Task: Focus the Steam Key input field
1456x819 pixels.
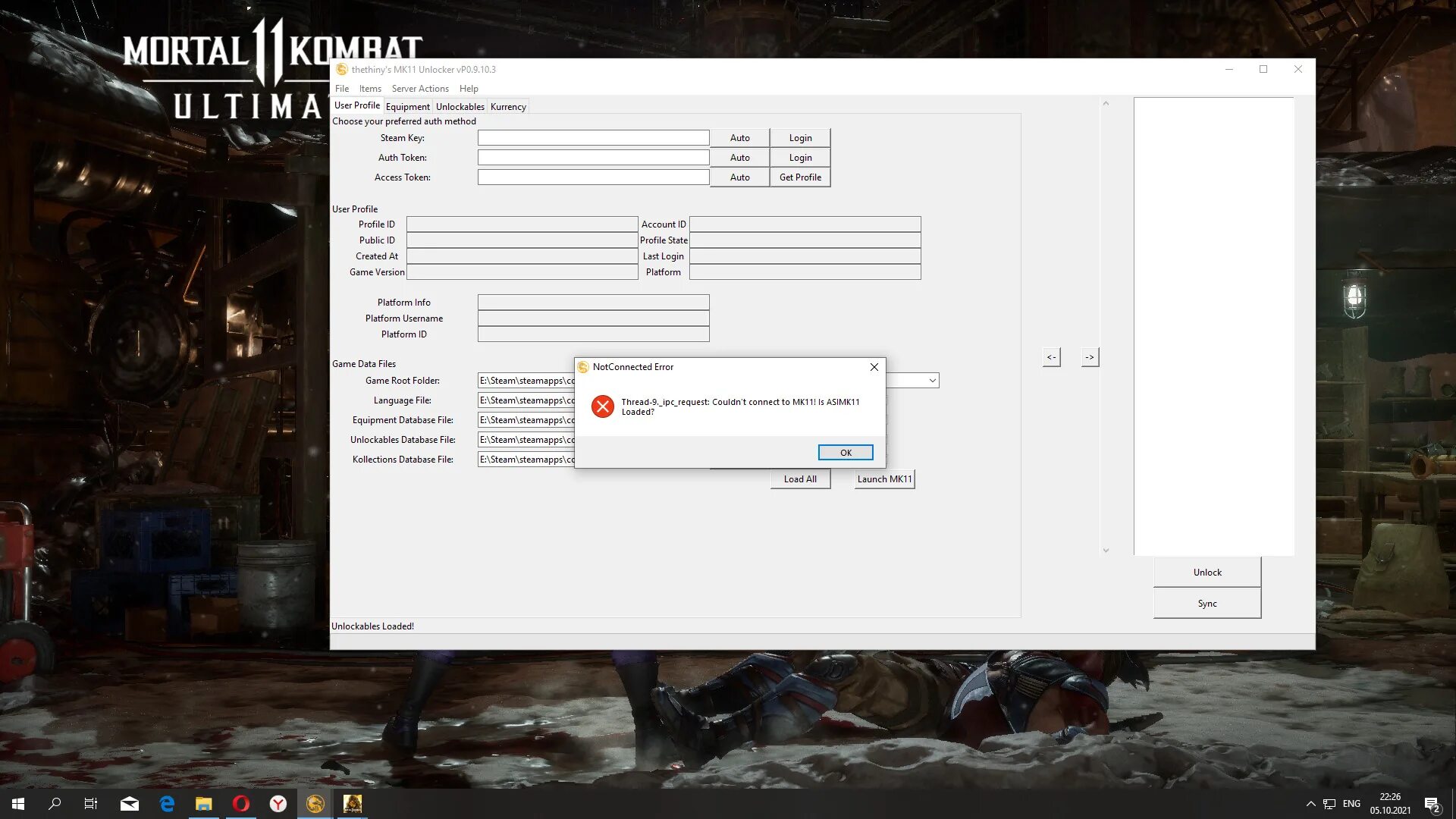Action: 593,138
